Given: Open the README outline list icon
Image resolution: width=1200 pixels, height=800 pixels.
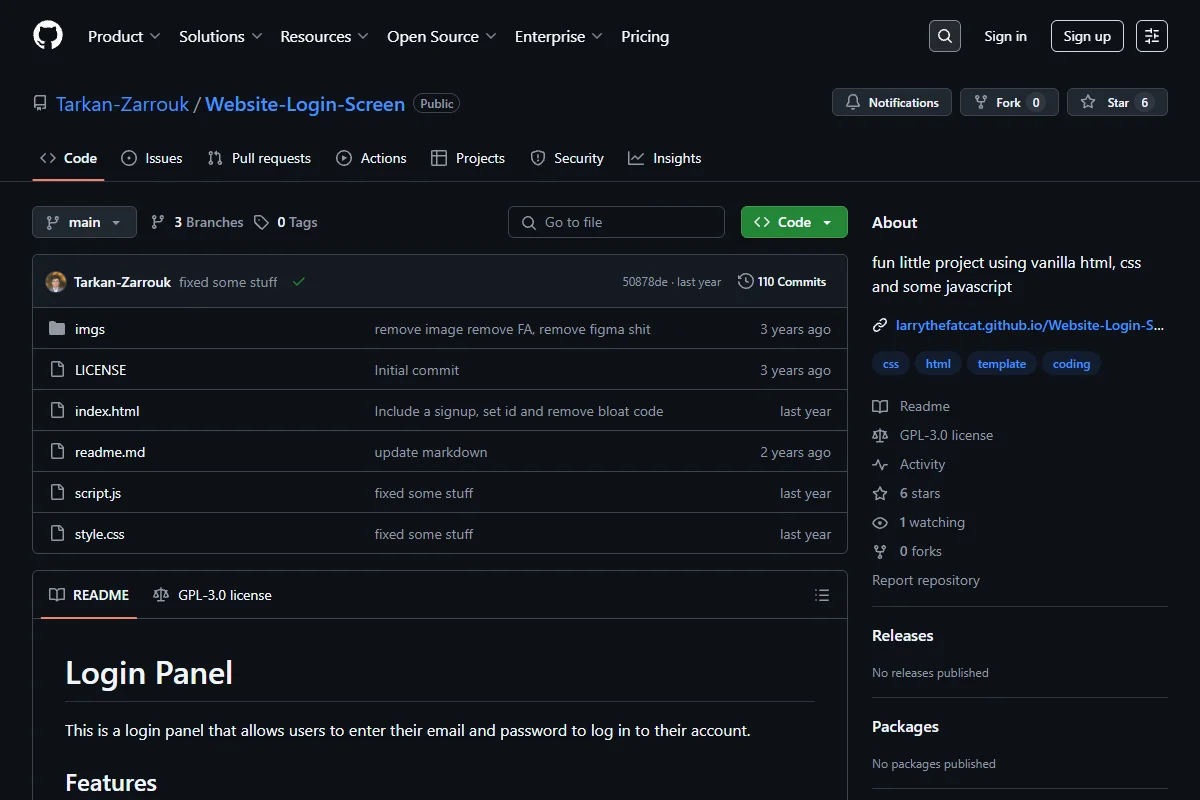Looking at the screenshot, I should [x=822, y=595].
